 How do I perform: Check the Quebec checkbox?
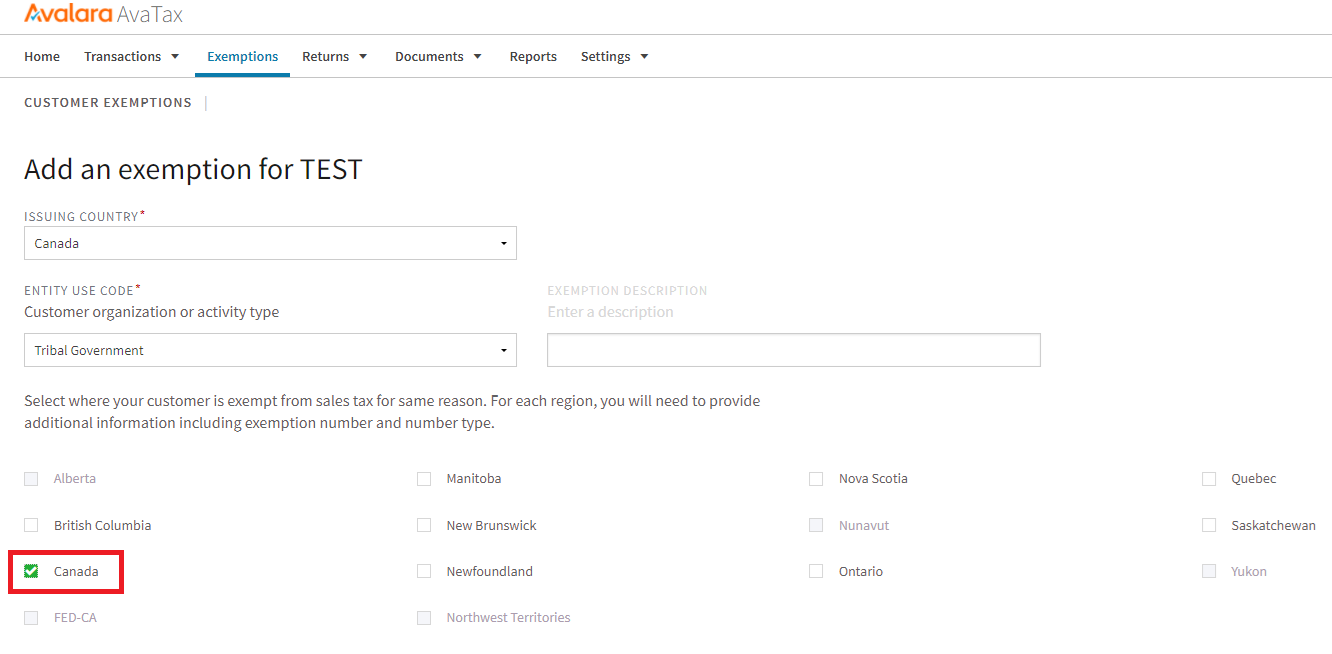[x=1209, y=479]
